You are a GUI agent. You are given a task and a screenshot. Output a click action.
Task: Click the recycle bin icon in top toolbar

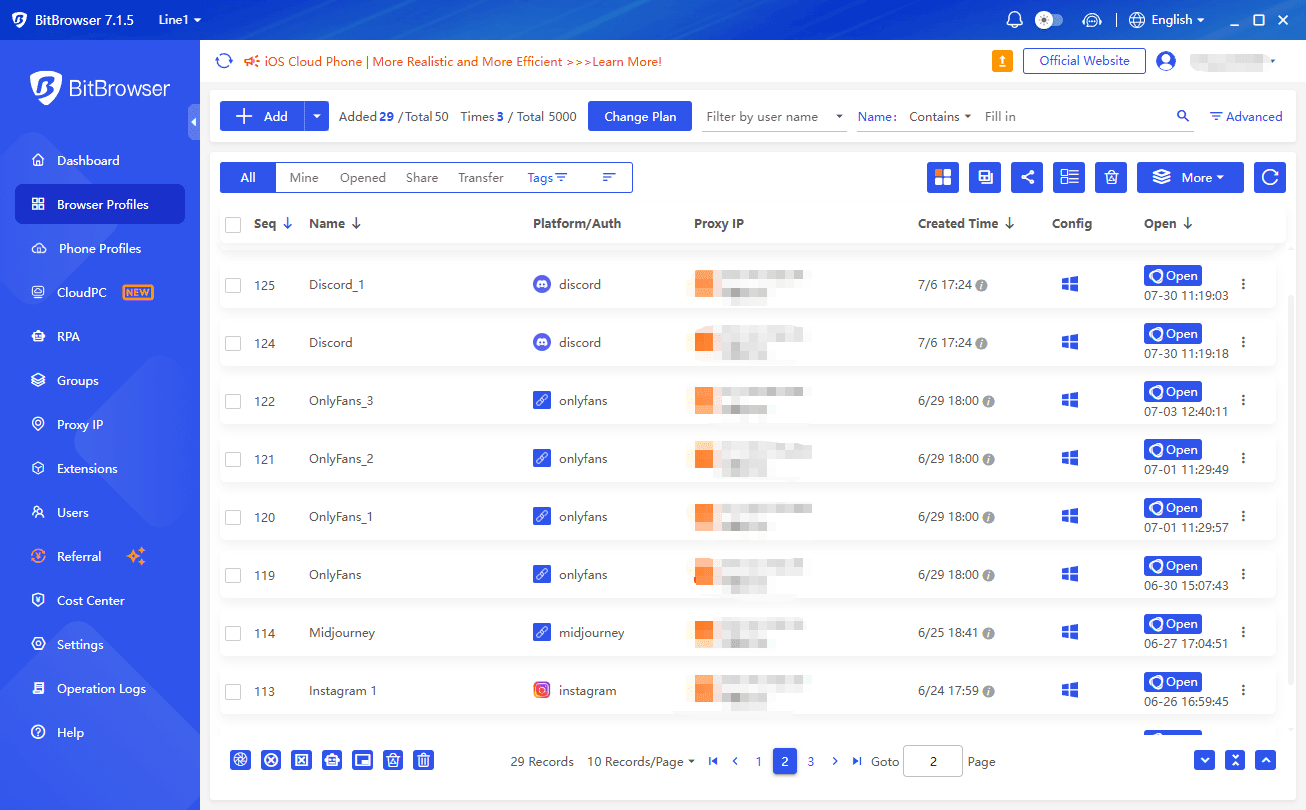1111,177
